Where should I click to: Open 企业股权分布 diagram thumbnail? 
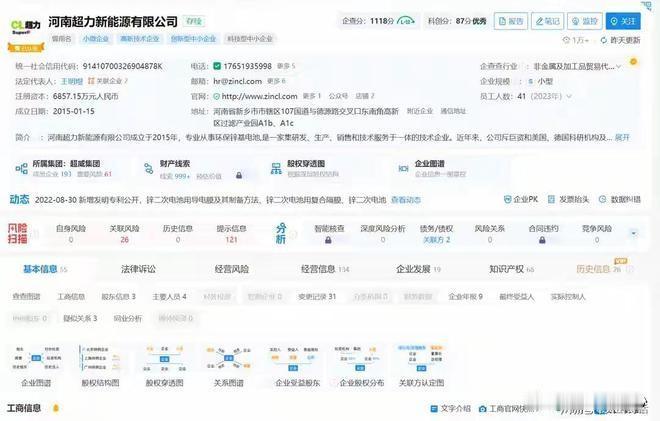click(x=361, y=366)
